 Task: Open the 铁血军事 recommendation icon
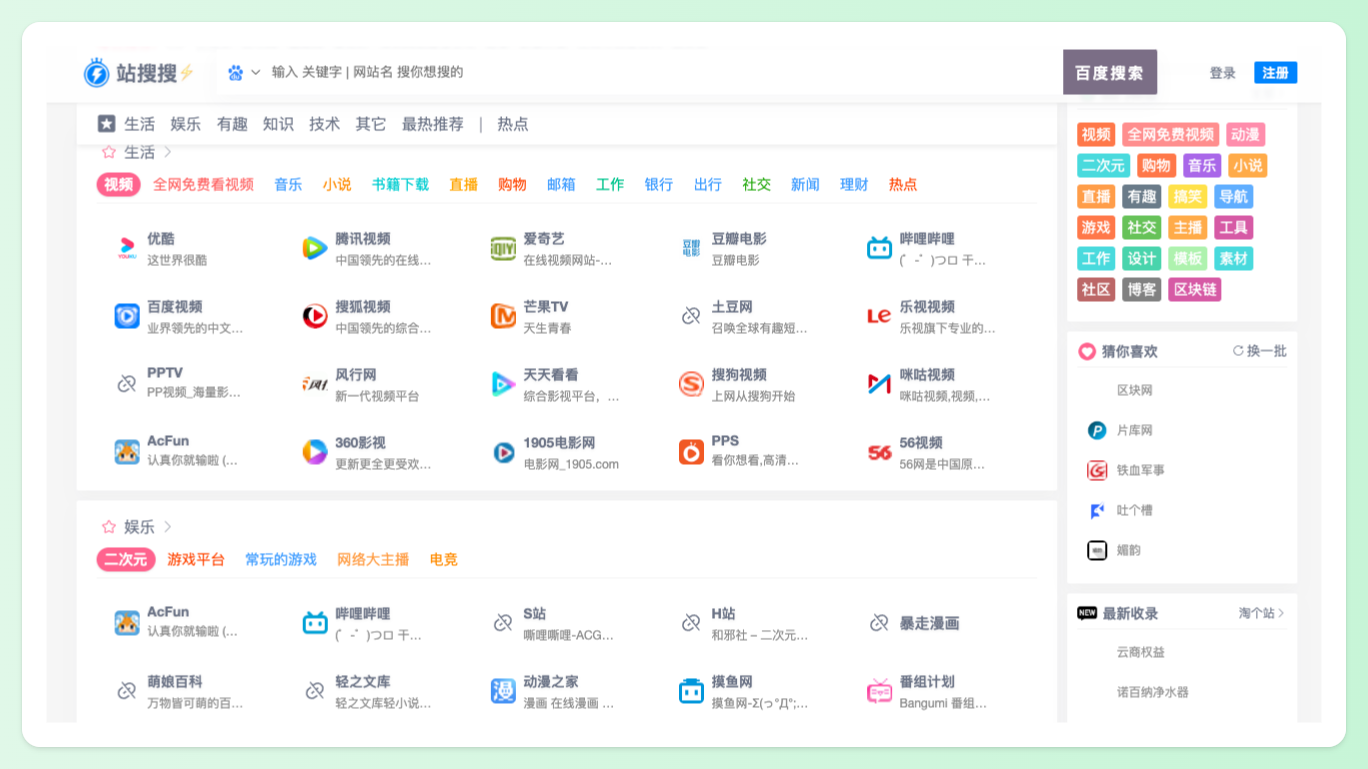(1097, 470)
